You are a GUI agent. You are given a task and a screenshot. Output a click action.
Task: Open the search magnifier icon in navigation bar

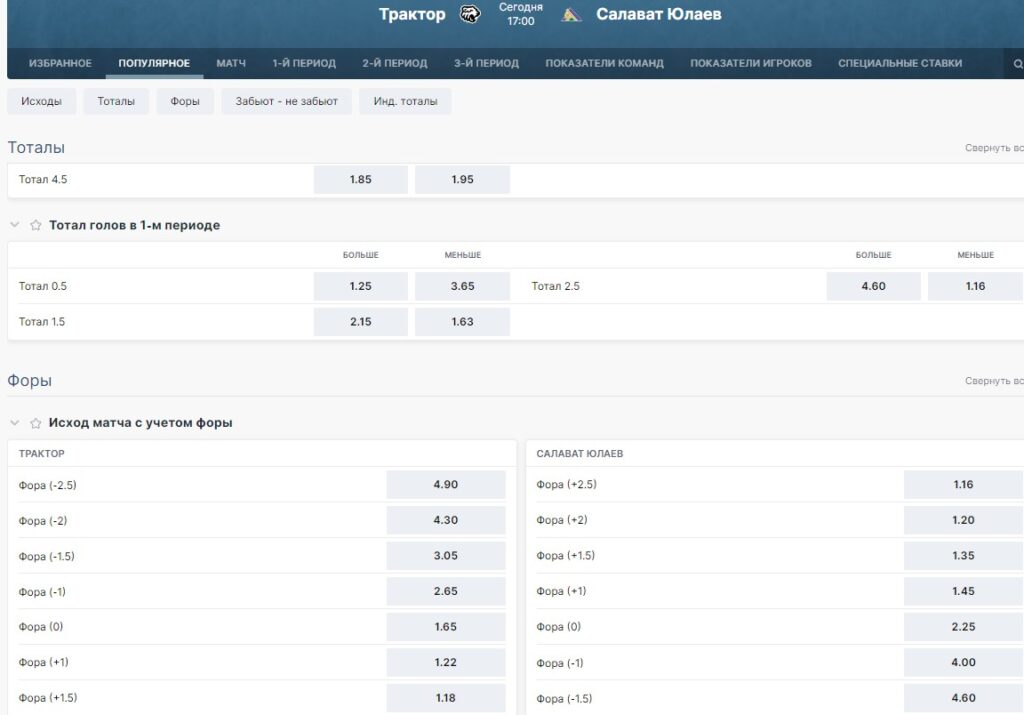point(1017,63)
